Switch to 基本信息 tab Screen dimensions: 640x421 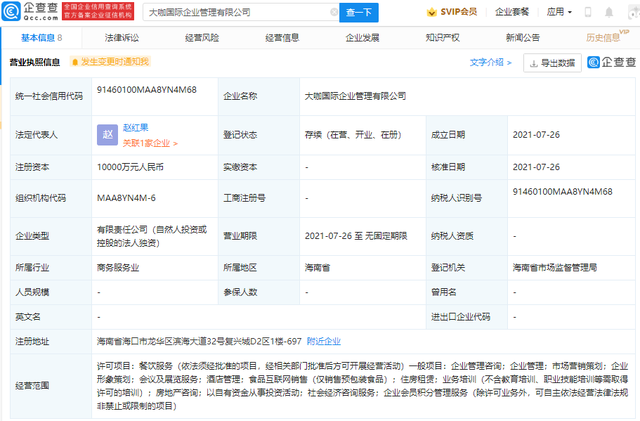click(x=42, y=38)
